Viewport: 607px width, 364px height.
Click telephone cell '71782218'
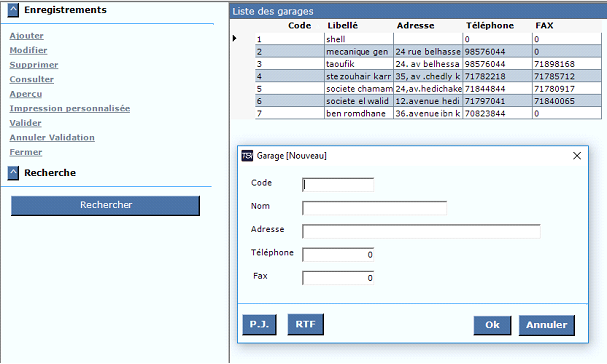pyautogui.click(x=497, y=76)
